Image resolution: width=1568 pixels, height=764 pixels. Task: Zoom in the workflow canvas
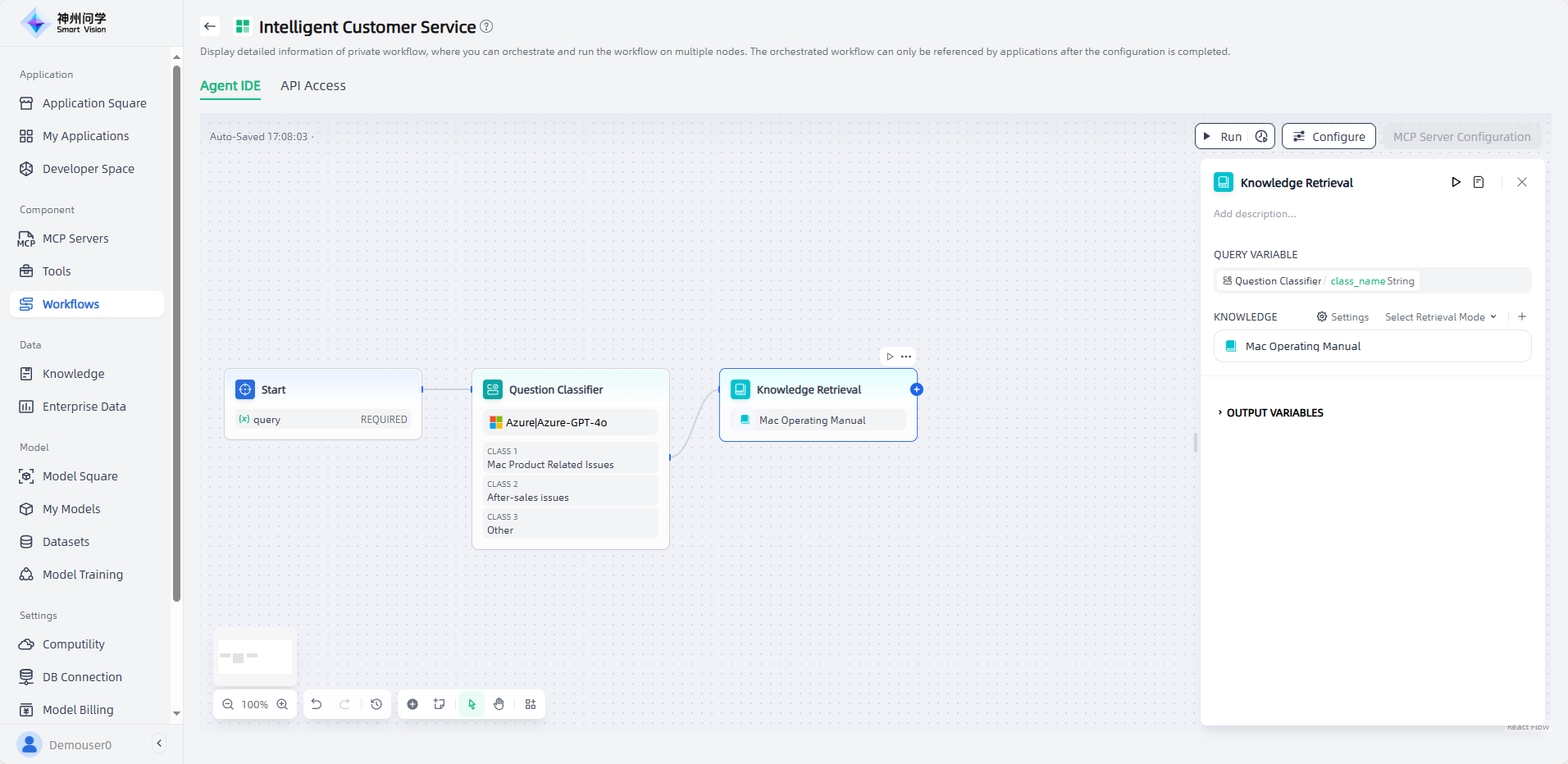pos(282,704)
